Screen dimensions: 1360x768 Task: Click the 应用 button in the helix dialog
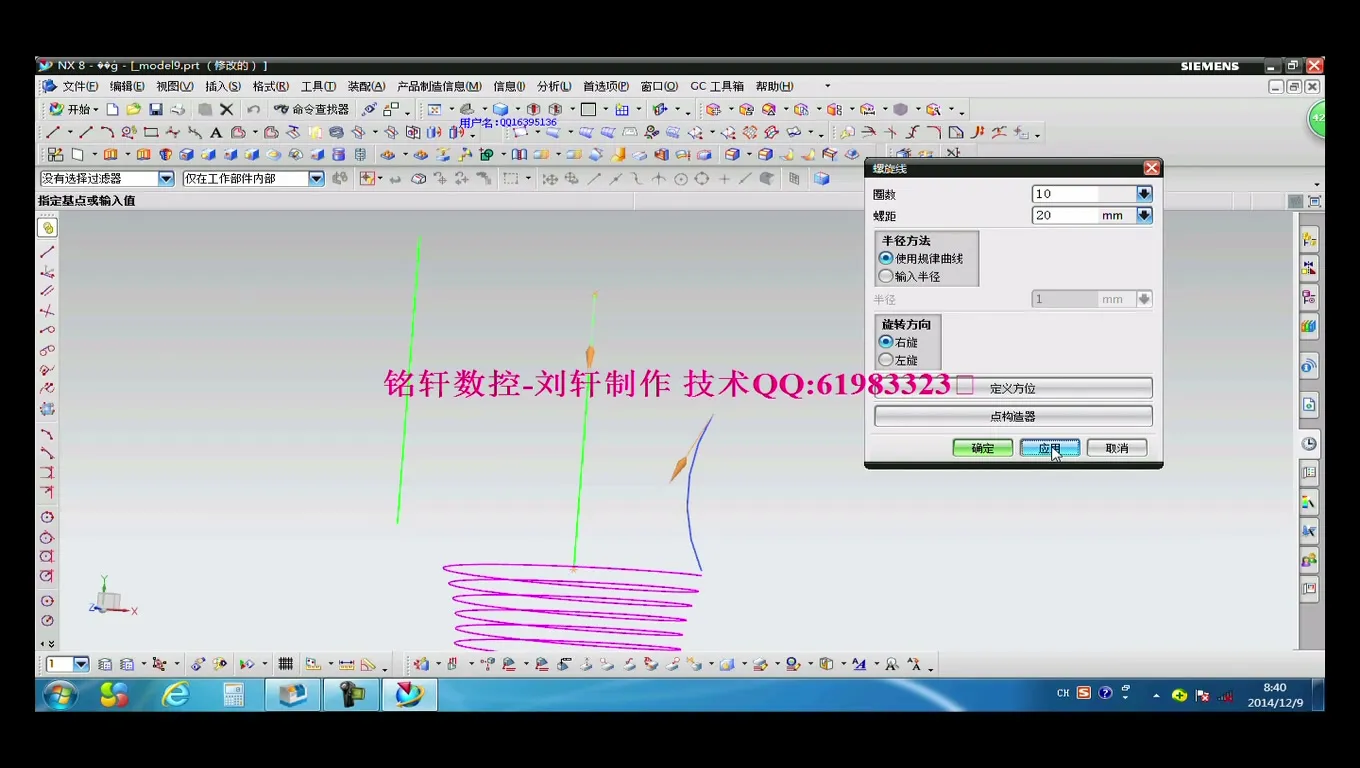tap(1049, 448)
